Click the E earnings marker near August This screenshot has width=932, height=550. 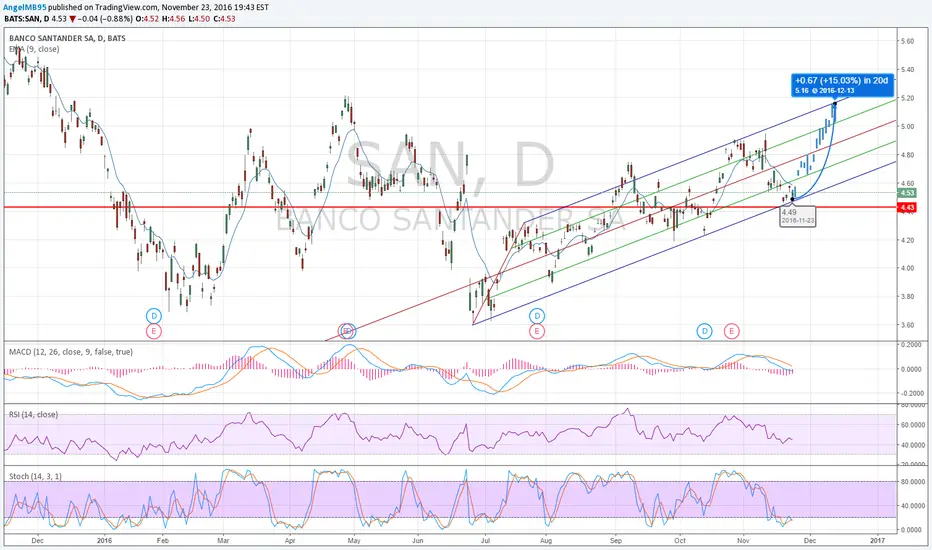tap(537, 331)
